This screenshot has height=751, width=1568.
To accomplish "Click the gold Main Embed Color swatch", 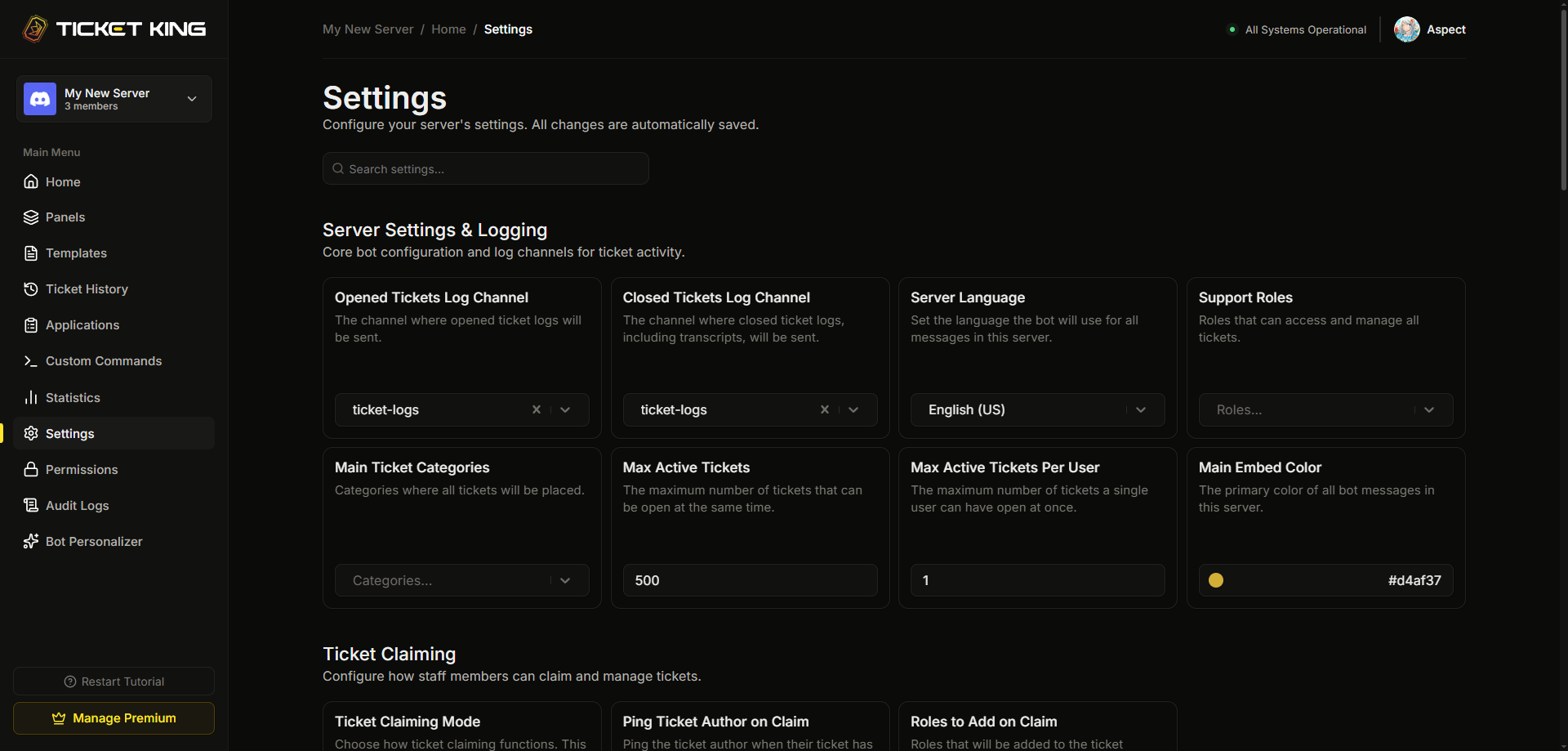I will click(1216, 580).
